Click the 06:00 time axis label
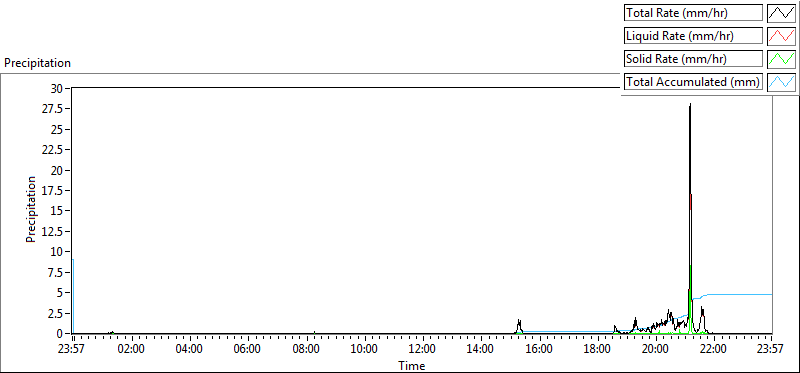This screenshot has width=800, height=373. coord(248,350)
